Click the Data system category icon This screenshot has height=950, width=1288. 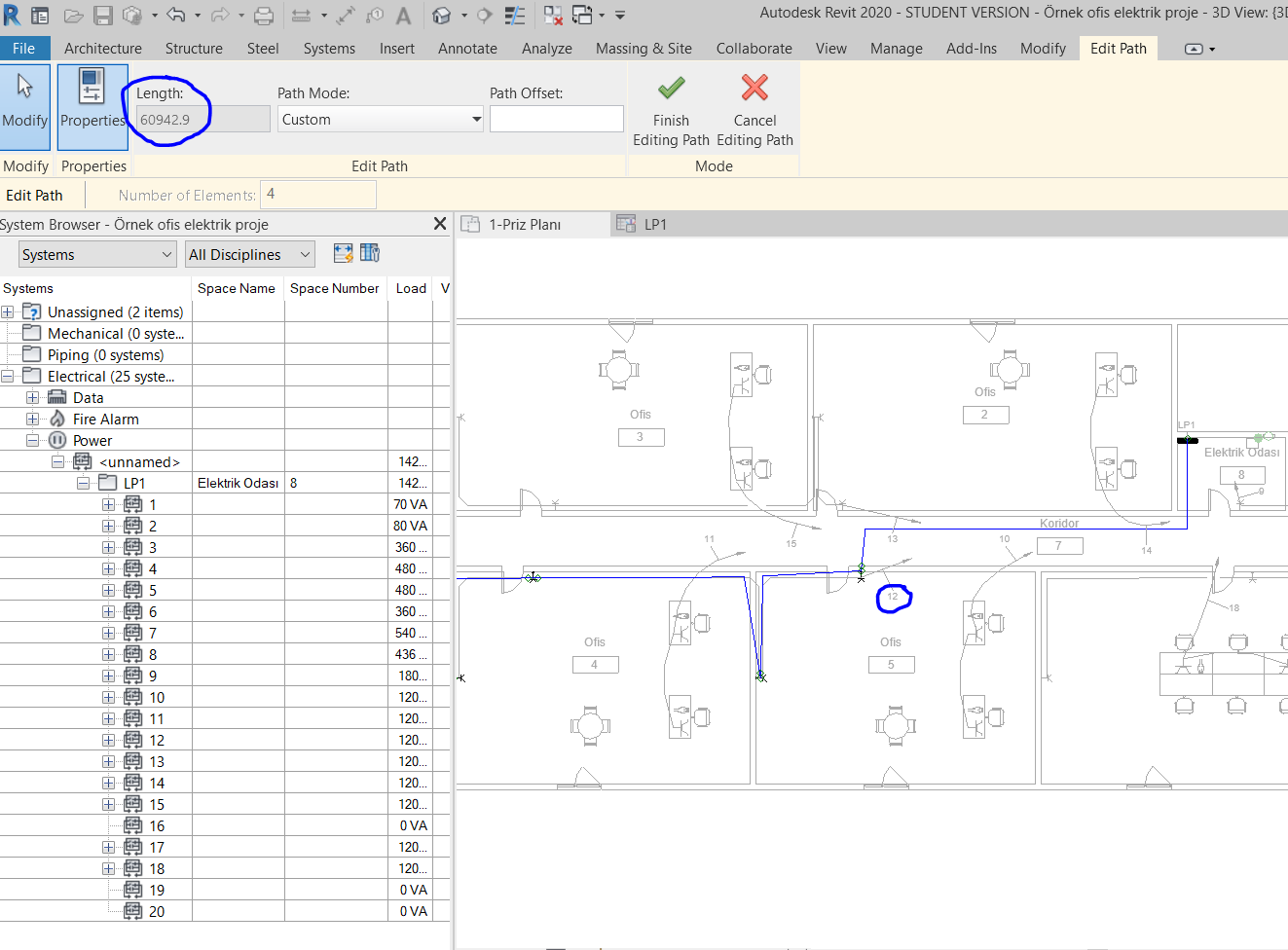click(57, 397)
